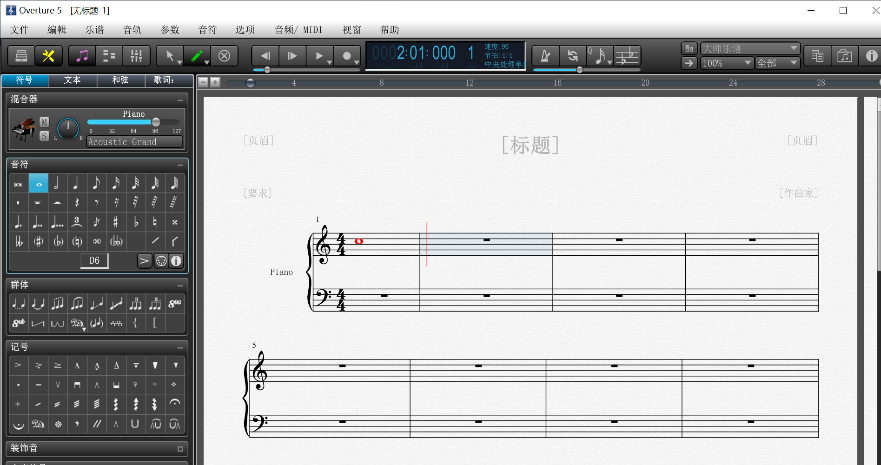The width and height of the screenshot is (881, 465).
Task: Select the quarter note
Action: click(x=76, y=183)
